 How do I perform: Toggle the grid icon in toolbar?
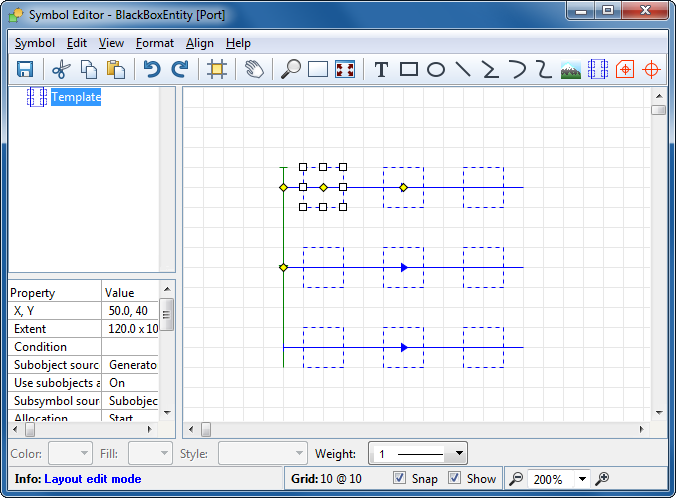coord(216,69)
